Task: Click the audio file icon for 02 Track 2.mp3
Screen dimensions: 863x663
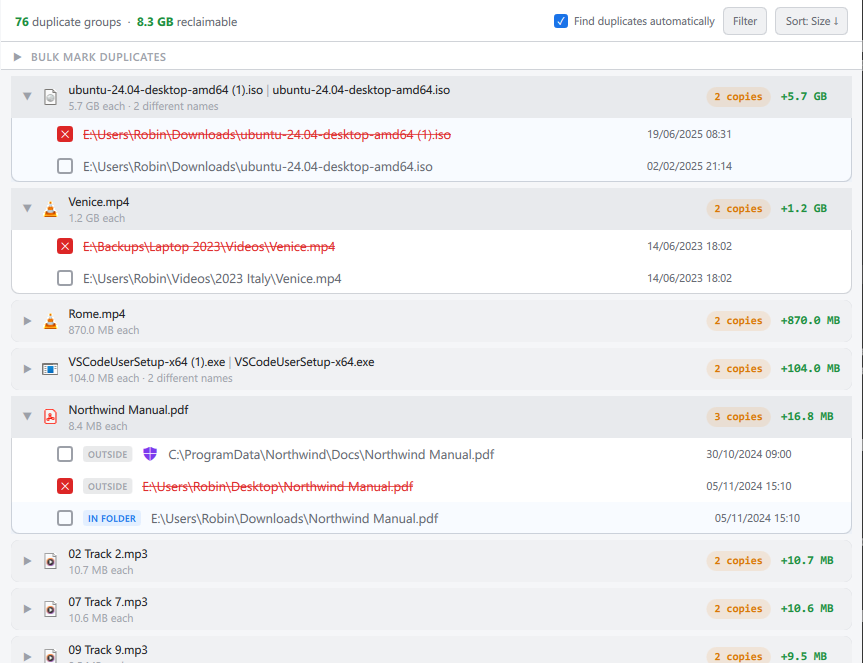Action: (50, 561)
